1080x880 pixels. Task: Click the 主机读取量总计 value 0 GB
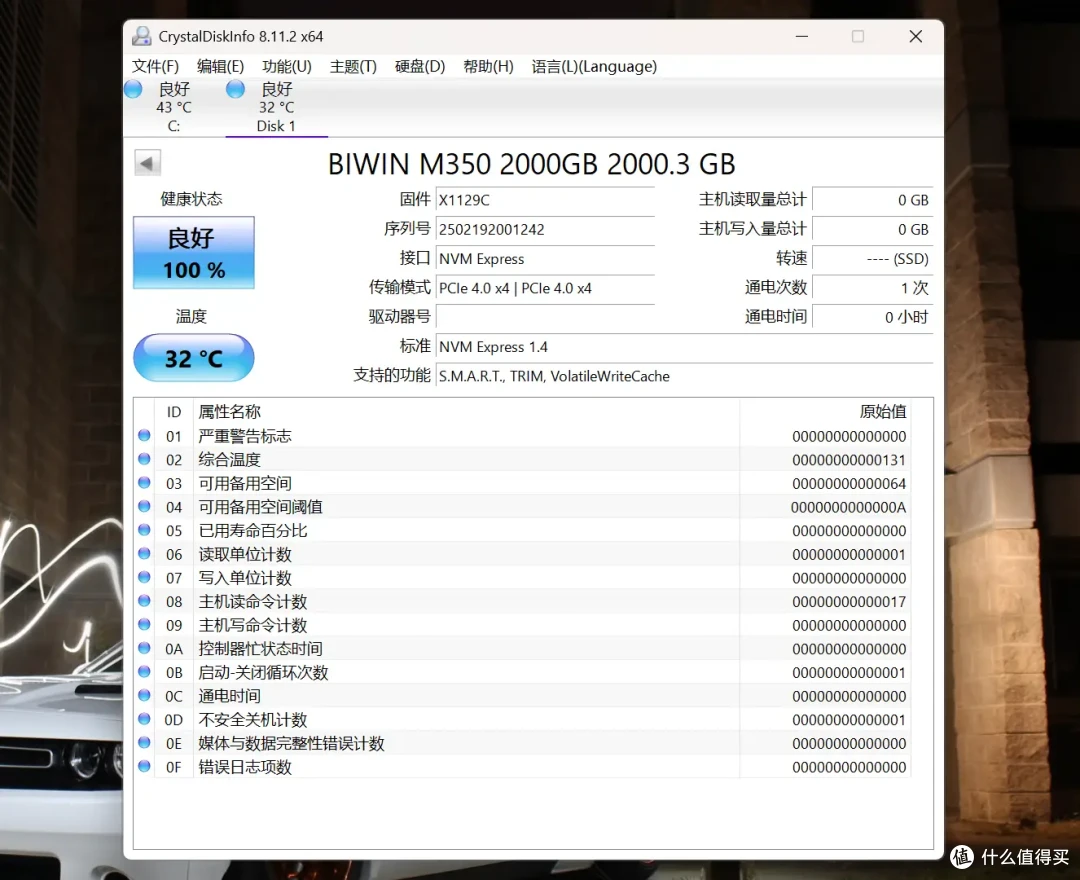tap(873, 200)
